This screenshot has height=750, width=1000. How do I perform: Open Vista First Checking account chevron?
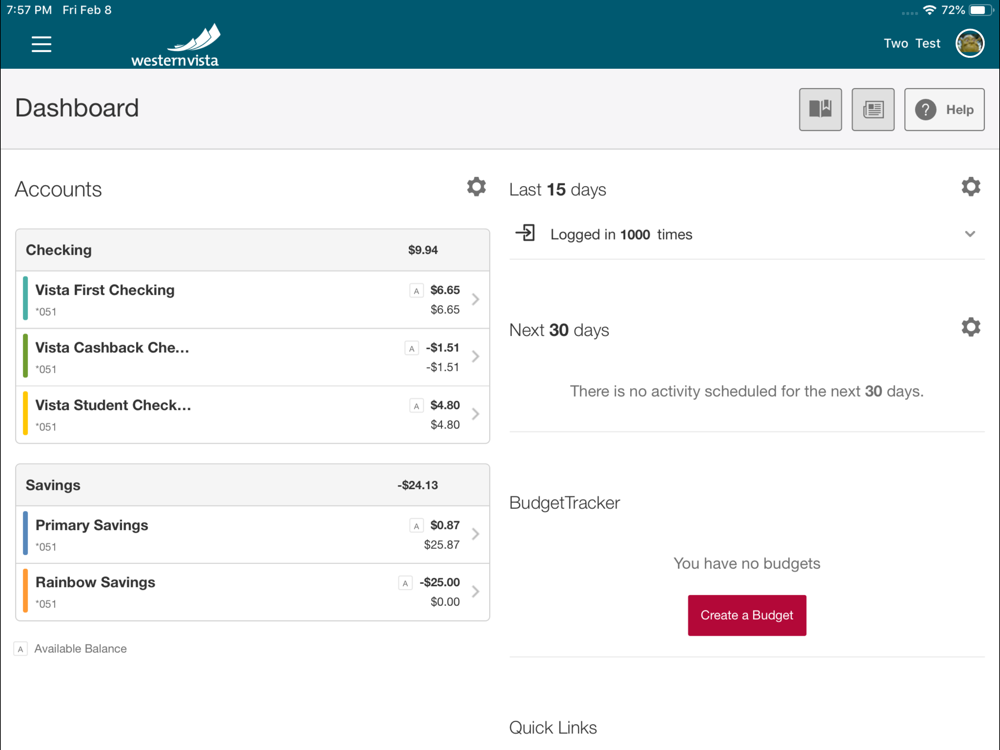point(476,299)
